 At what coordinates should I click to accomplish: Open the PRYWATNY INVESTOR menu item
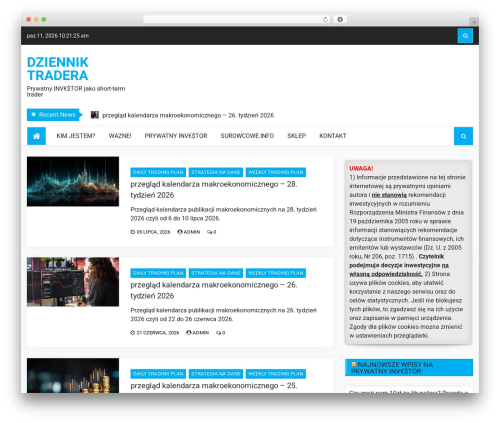point(176,136)
